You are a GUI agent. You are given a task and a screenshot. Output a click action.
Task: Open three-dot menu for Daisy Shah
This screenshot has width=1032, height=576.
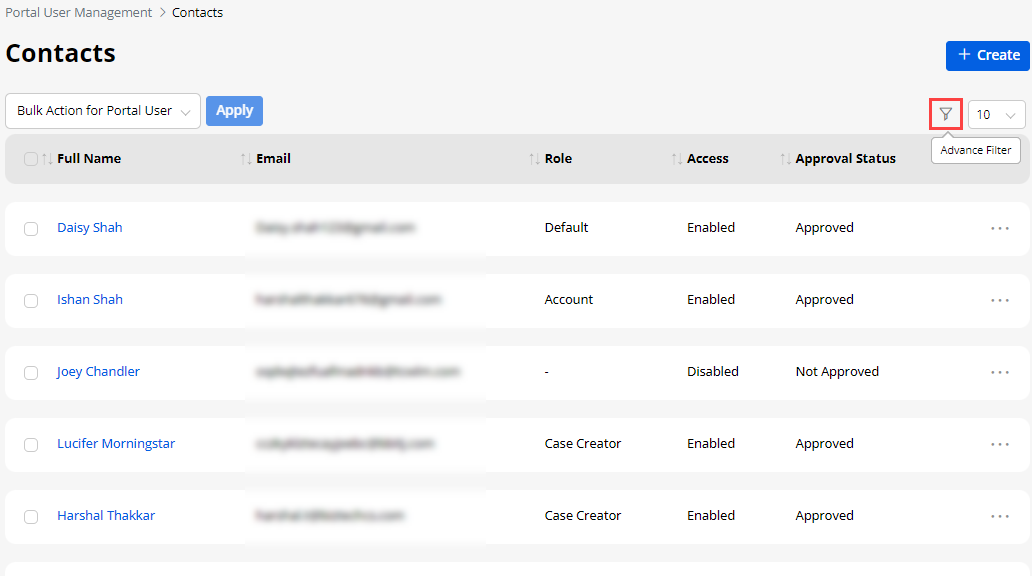pos(999,228)
